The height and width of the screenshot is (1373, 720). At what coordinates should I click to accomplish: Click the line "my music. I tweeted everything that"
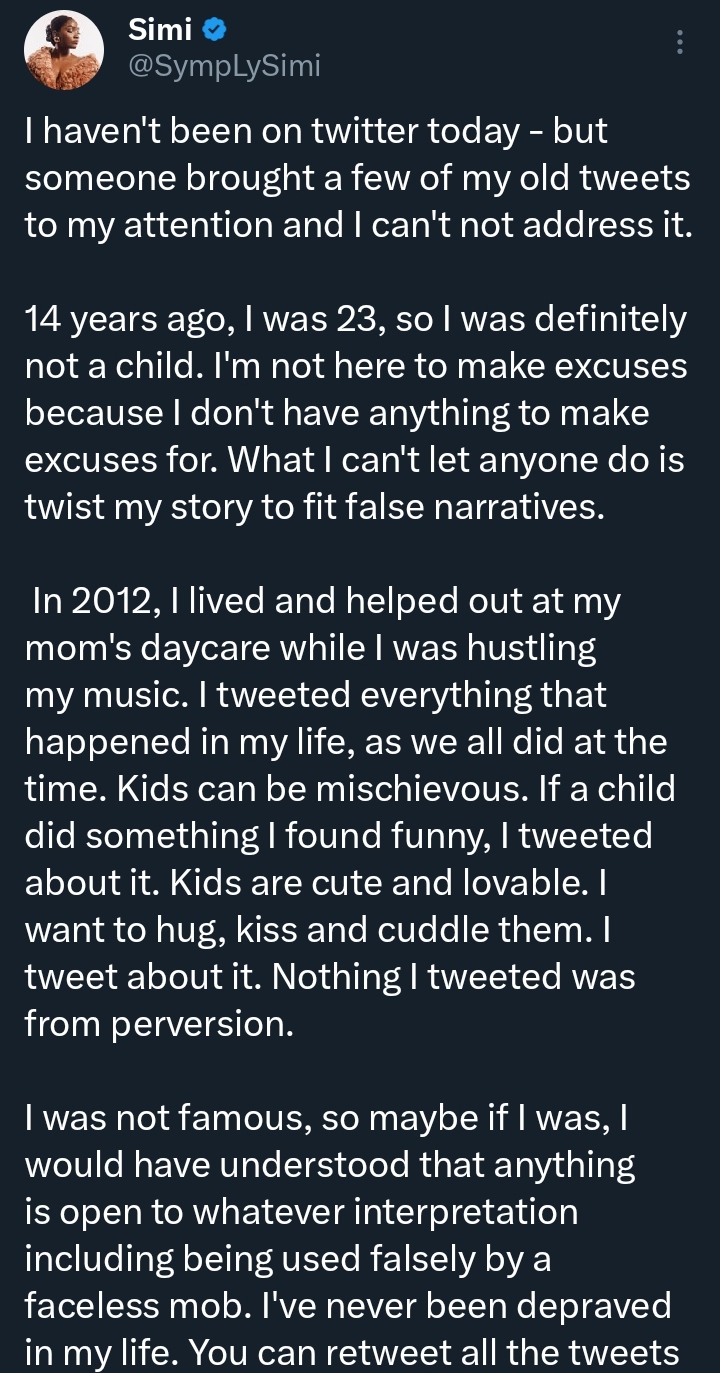(315, 695)
